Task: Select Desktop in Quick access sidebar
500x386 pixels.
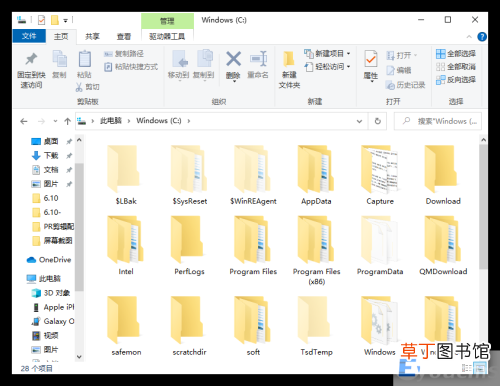Action: click(51, 142)
